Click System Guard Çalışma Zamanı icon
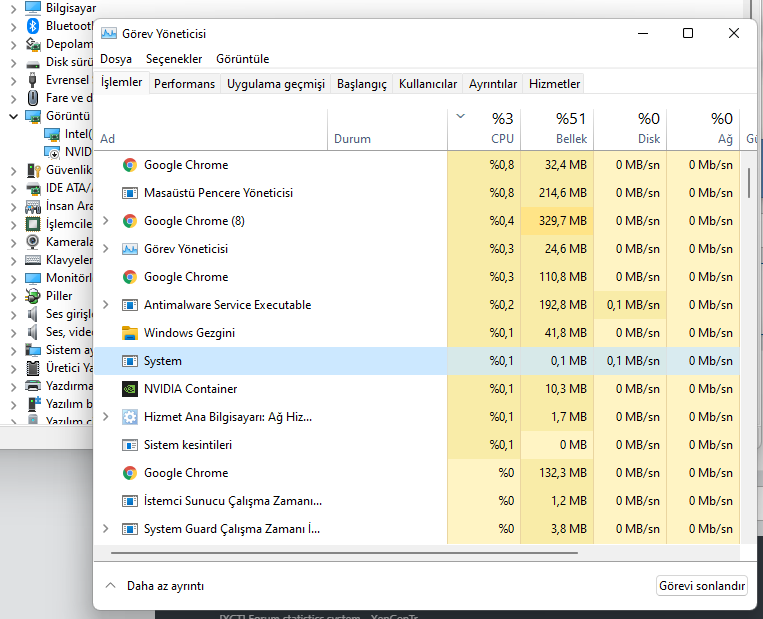Screen dimensions: 763x619 pos(129,529)
